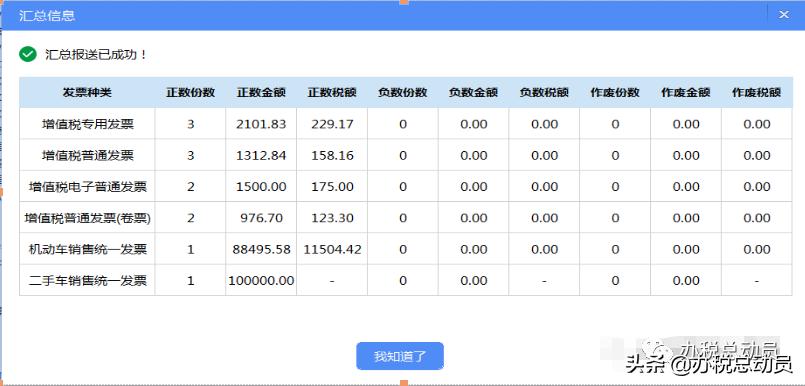Screen dimensions: 805x386
Task: Click 正数份数 count for 增值税普通发票
Action: coord(190,156)
